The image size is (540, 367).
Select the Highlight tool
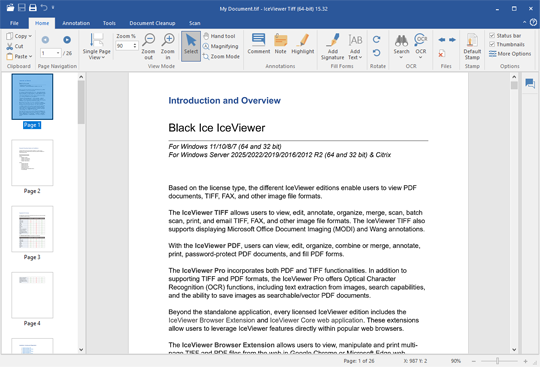[303, 44]
